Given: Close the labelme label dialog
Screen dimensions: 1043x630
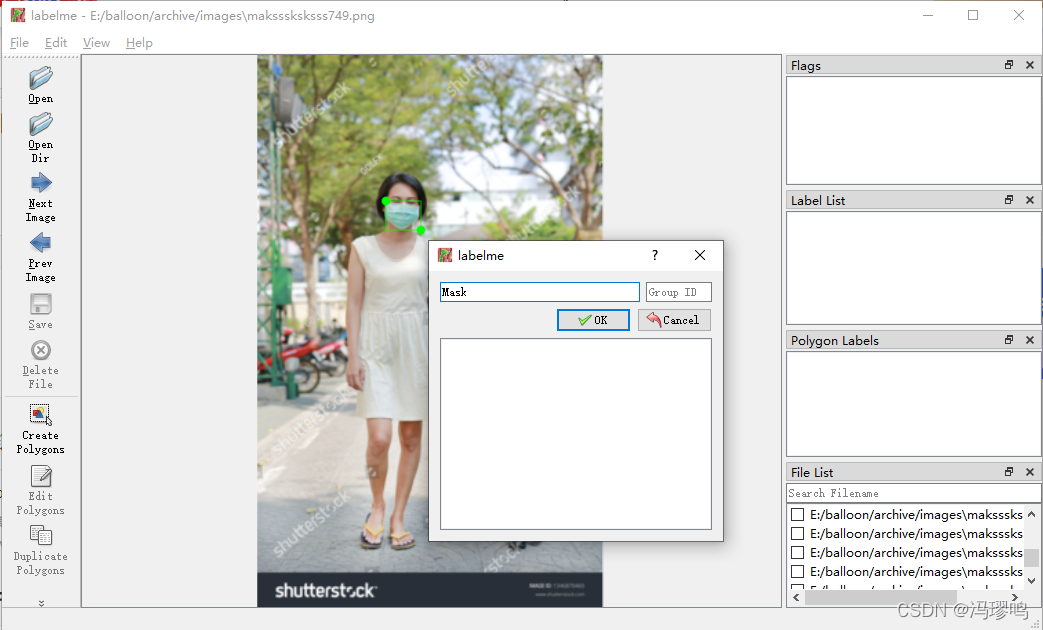Looking at the screenshot, I should click(700, 255).
